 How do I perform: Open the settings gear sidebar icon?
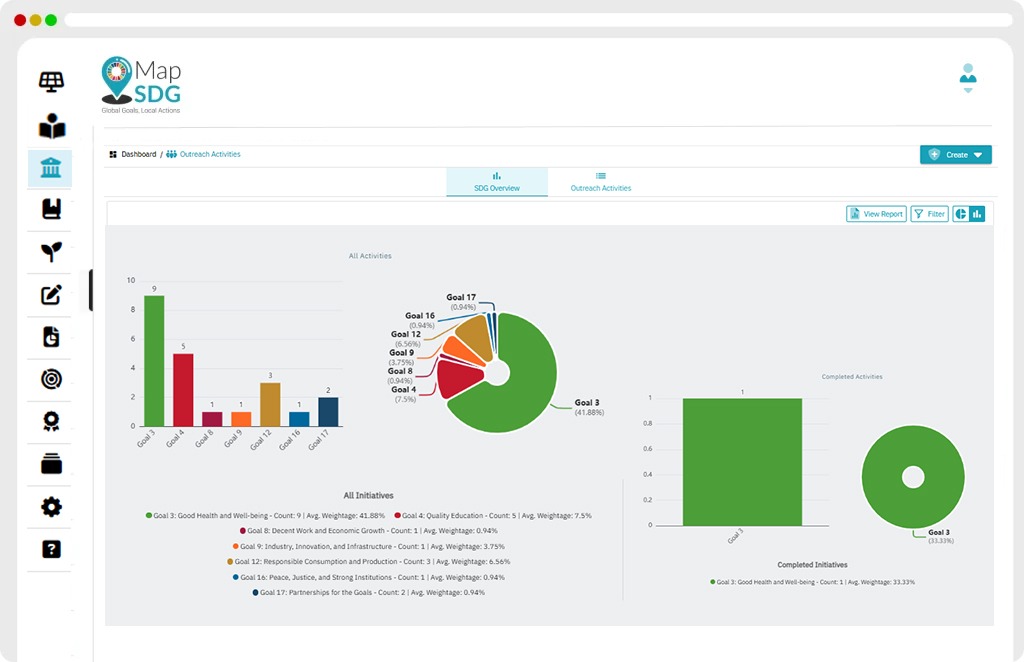[x=51, y=507]
